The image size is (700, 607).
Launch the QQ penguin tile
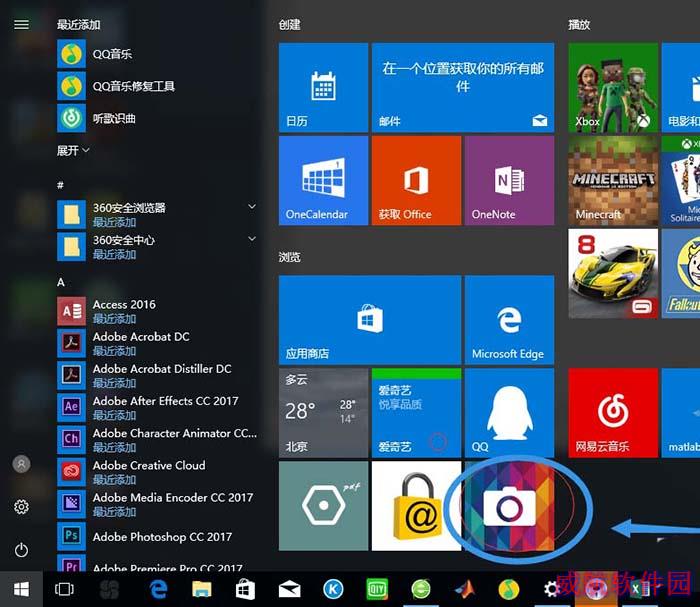pos(509,413)
